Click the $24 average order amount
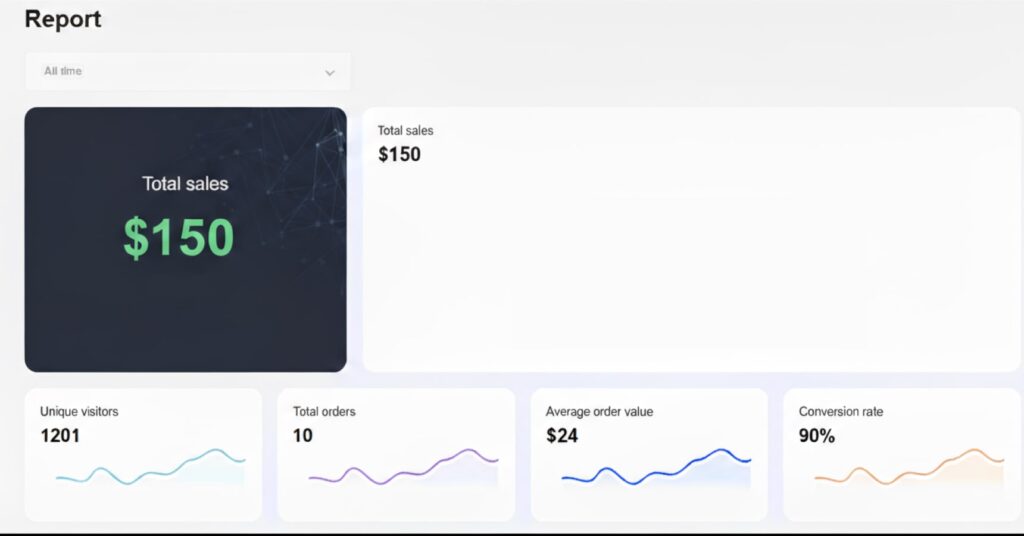The height and width of the screenshot is (536, 1024). (x=562, y=436)
